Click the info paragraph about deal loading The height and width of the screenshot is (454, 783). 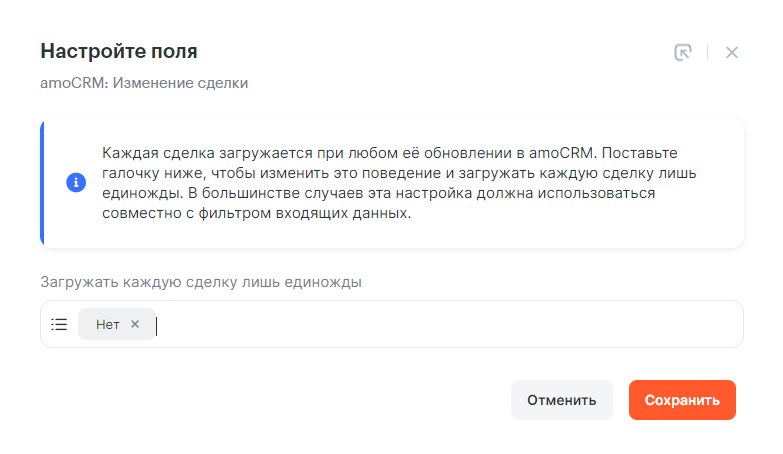[x=390, y=183]
